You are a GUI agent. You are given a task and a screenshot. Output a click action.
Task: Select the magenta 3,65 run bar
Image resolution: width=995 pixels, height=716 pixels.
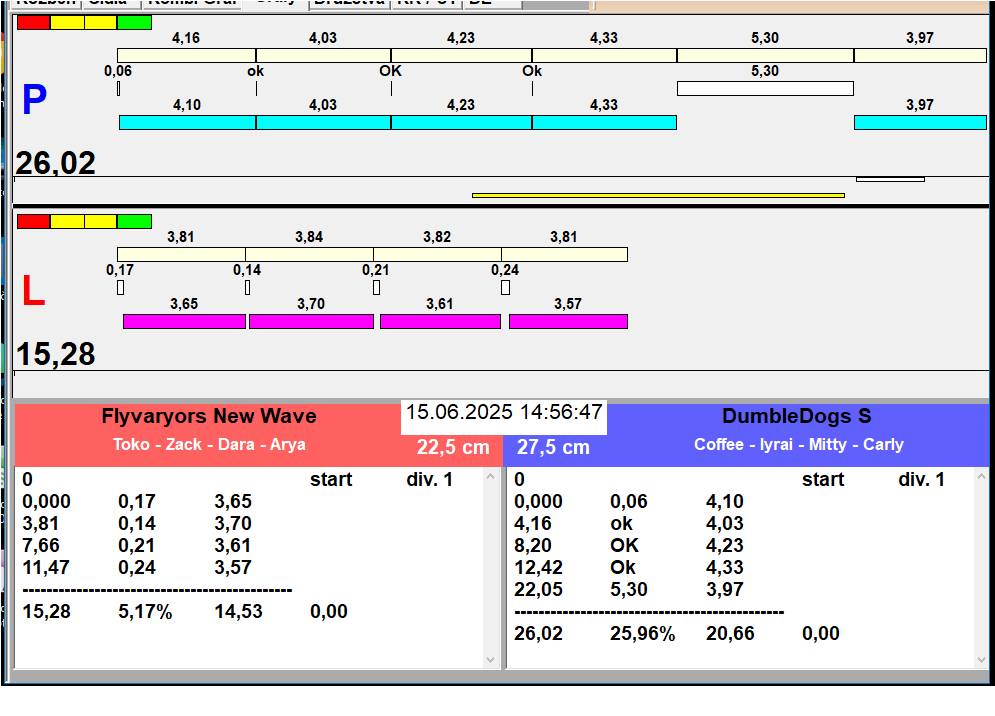click(x=184, y=321)
